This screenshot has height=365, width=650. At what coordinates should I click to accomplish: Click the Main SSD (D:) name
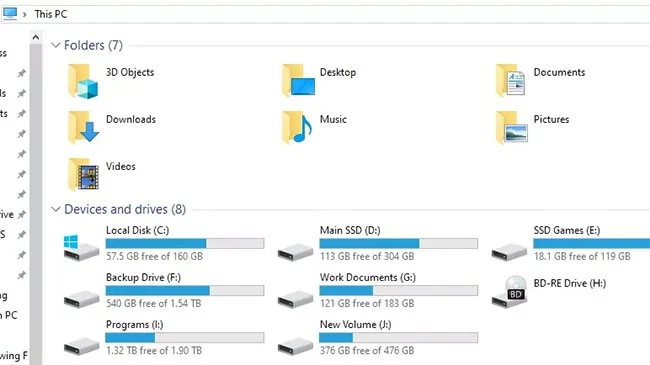click(350, 230)
